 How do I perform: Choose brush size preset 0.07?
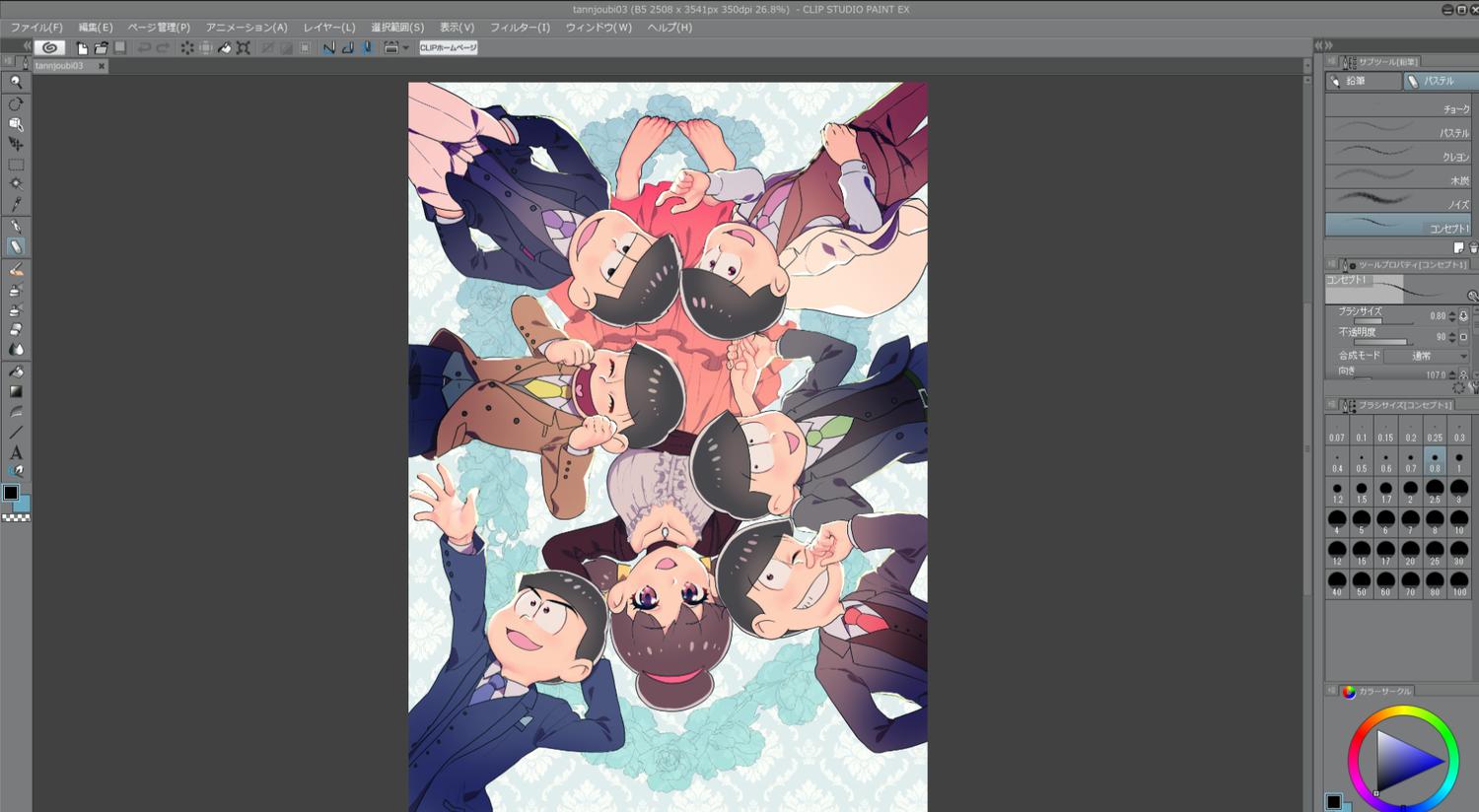[x=1337, y=431]
